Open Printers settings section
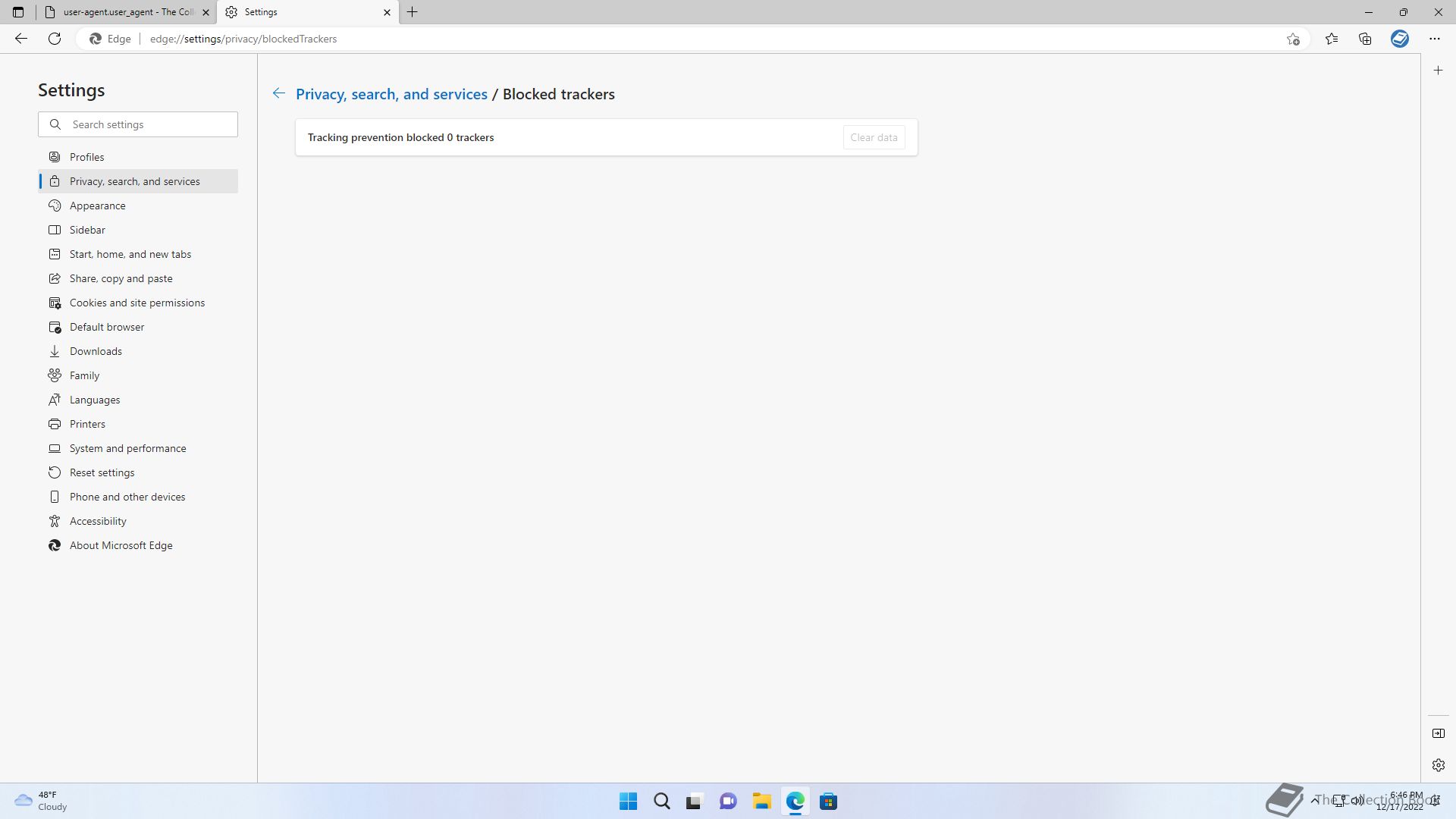The height and width of the screenshot is (819, 1456). [138, 424]
